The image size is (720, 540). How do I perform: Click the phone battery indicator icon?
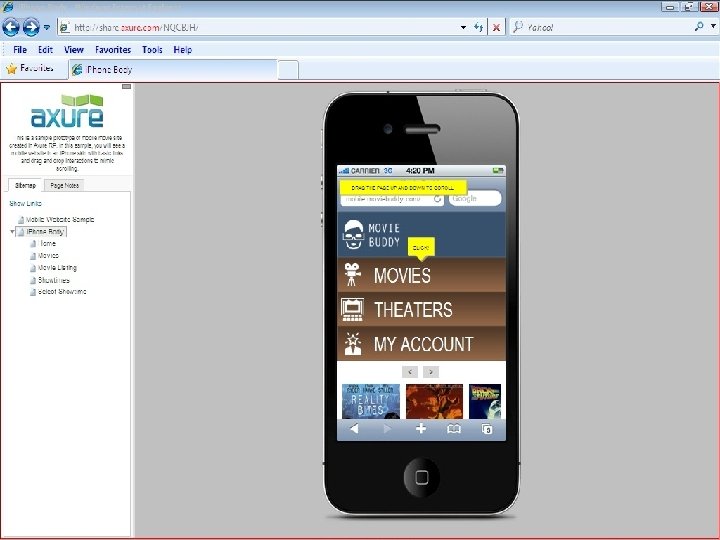click(x=497, y=171)
